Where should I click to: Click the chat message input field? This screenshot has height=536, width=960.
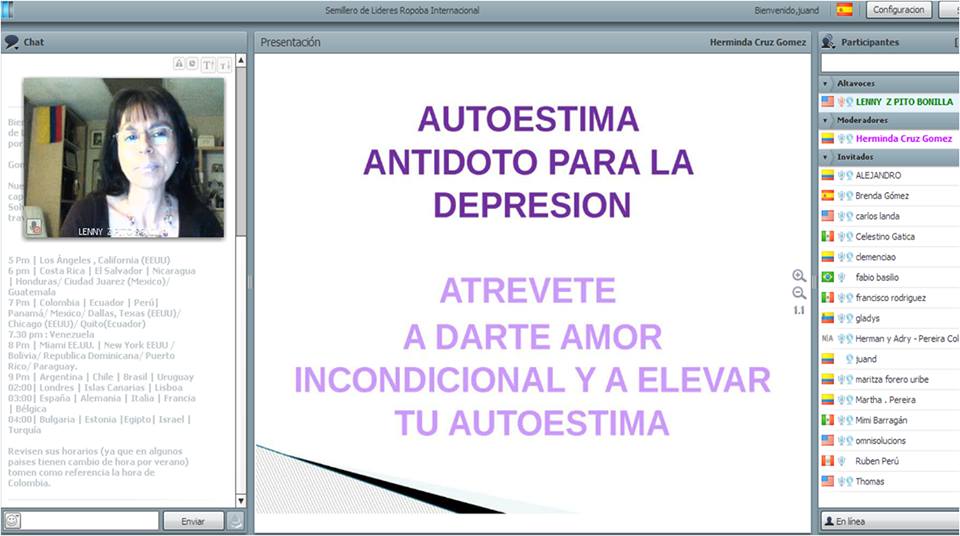pos(91,520)
